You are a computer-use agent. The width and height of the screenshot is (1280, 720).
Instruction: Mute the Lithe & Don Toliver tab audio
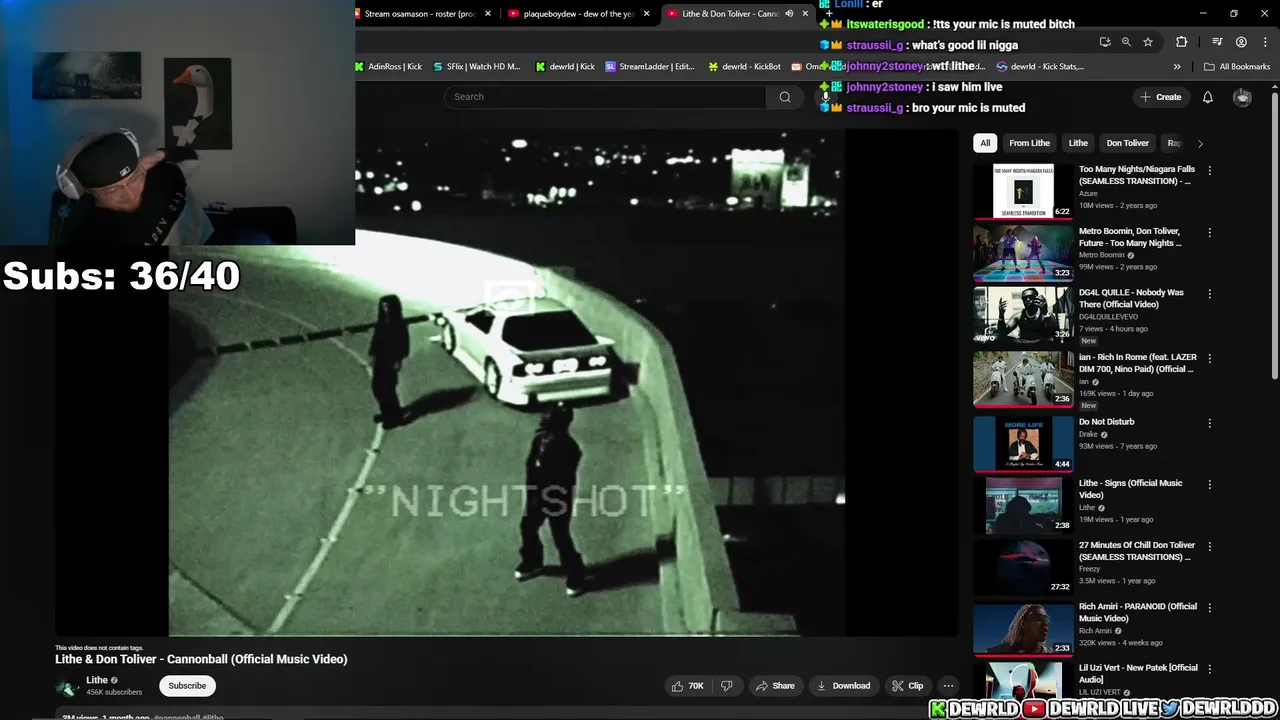point(789,14)
